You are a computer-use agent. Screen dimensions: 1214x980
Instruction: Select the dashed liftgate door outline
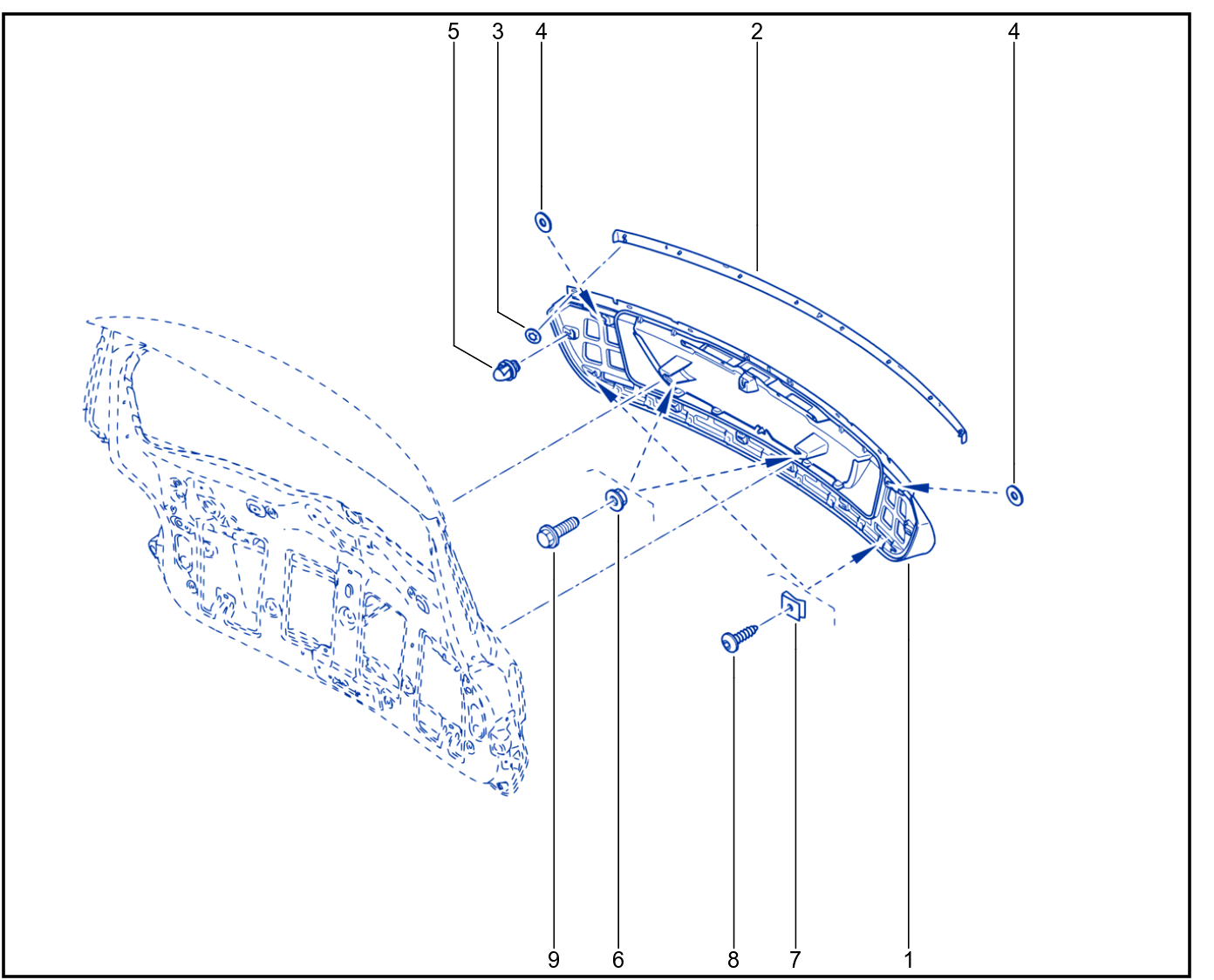coord(305,558)
